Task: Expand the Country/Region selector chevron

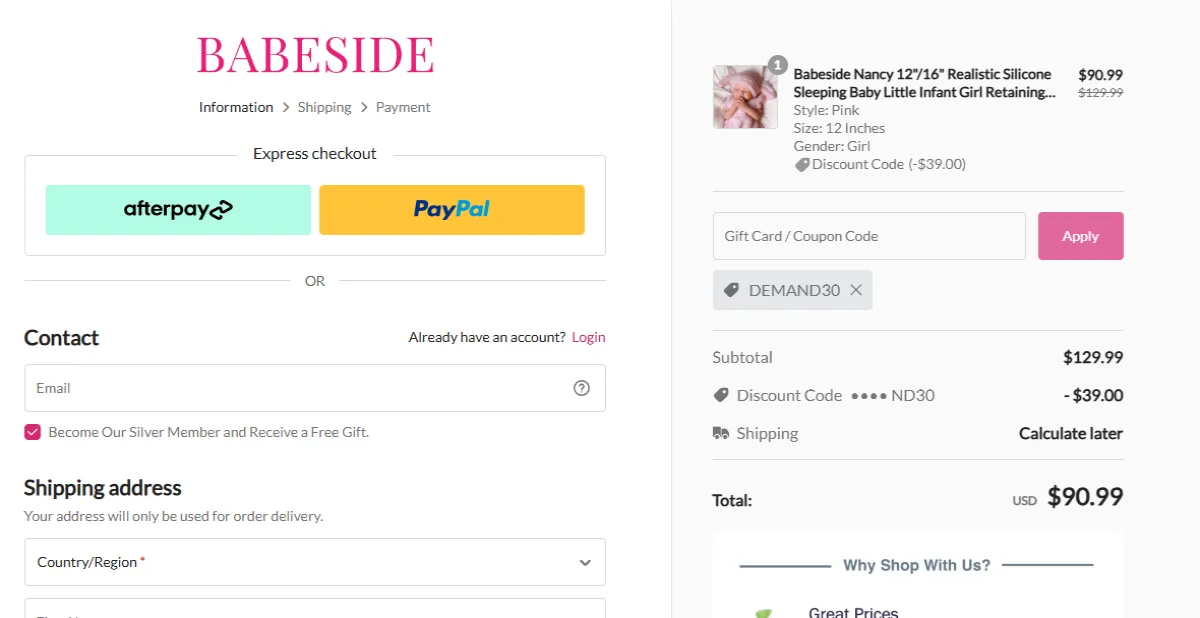Action: point(585,562)
